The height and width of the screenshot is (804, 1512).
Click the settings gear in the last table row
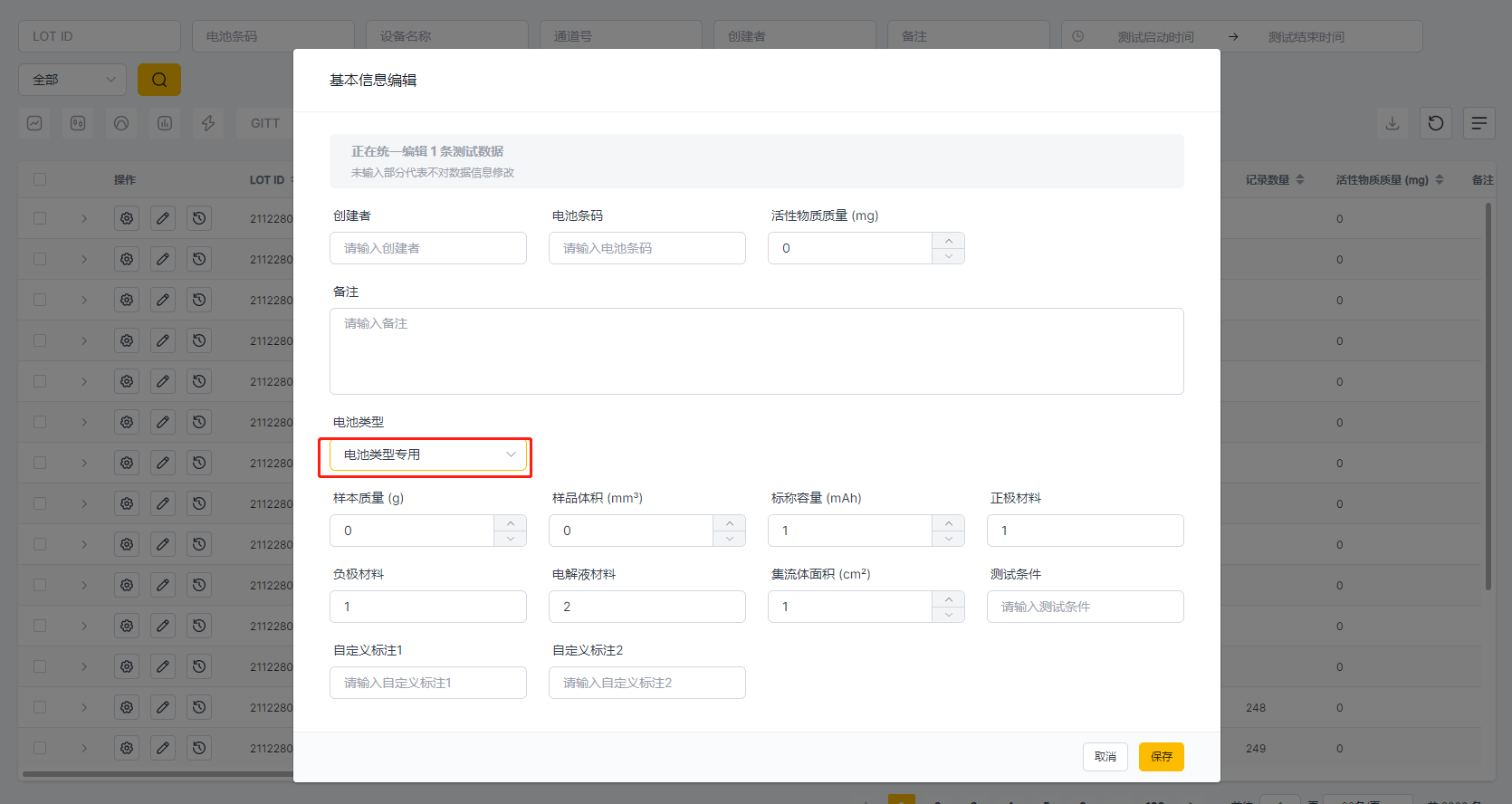pos(127,748)
